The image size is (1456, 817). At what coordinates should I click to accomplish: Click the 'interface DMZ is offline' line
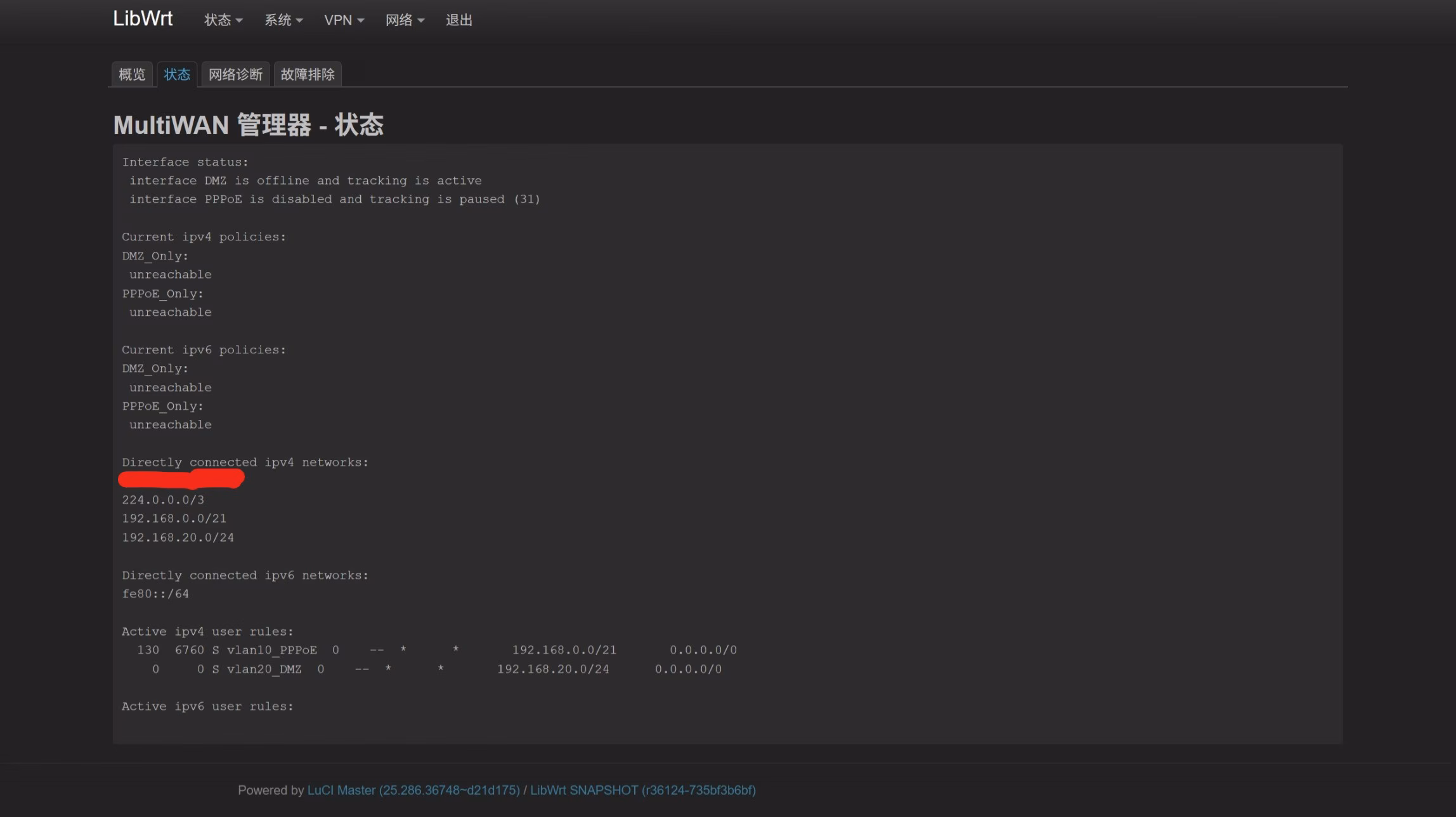pyautogui.click(x=305, y=181)
